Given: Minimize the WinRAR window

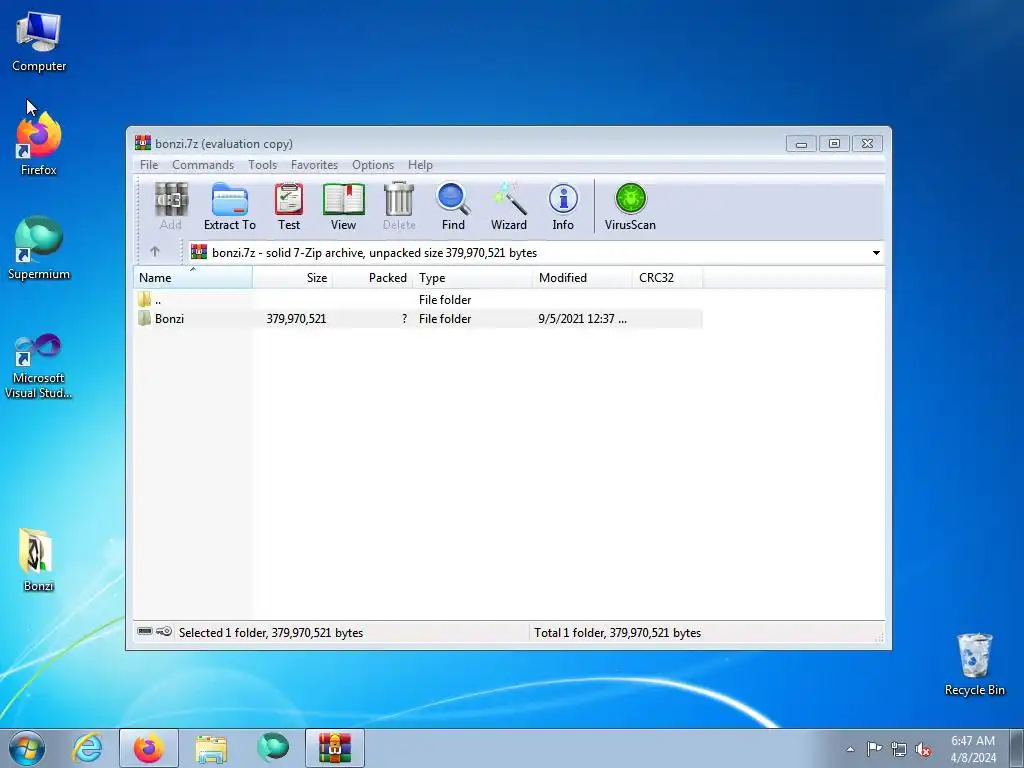Looking at the screenshot, I should tap(801, 143).
